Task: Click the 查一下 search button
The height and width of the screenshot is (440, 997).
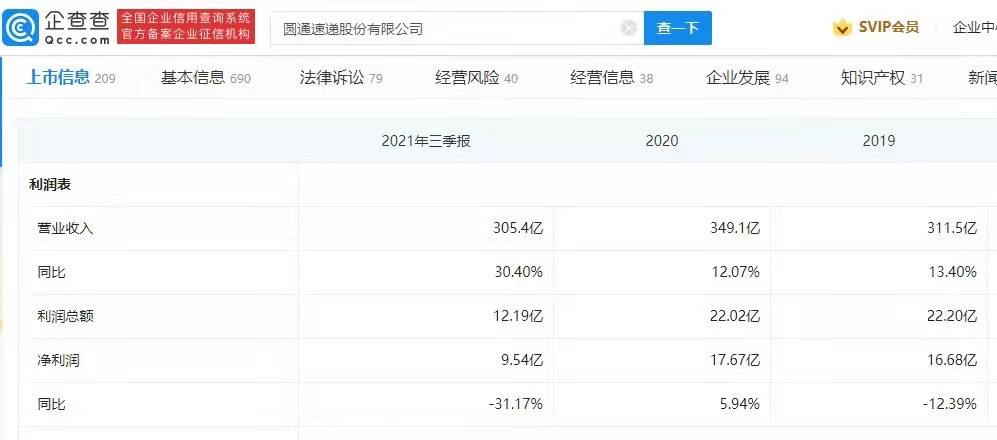Action: point(678,28)
